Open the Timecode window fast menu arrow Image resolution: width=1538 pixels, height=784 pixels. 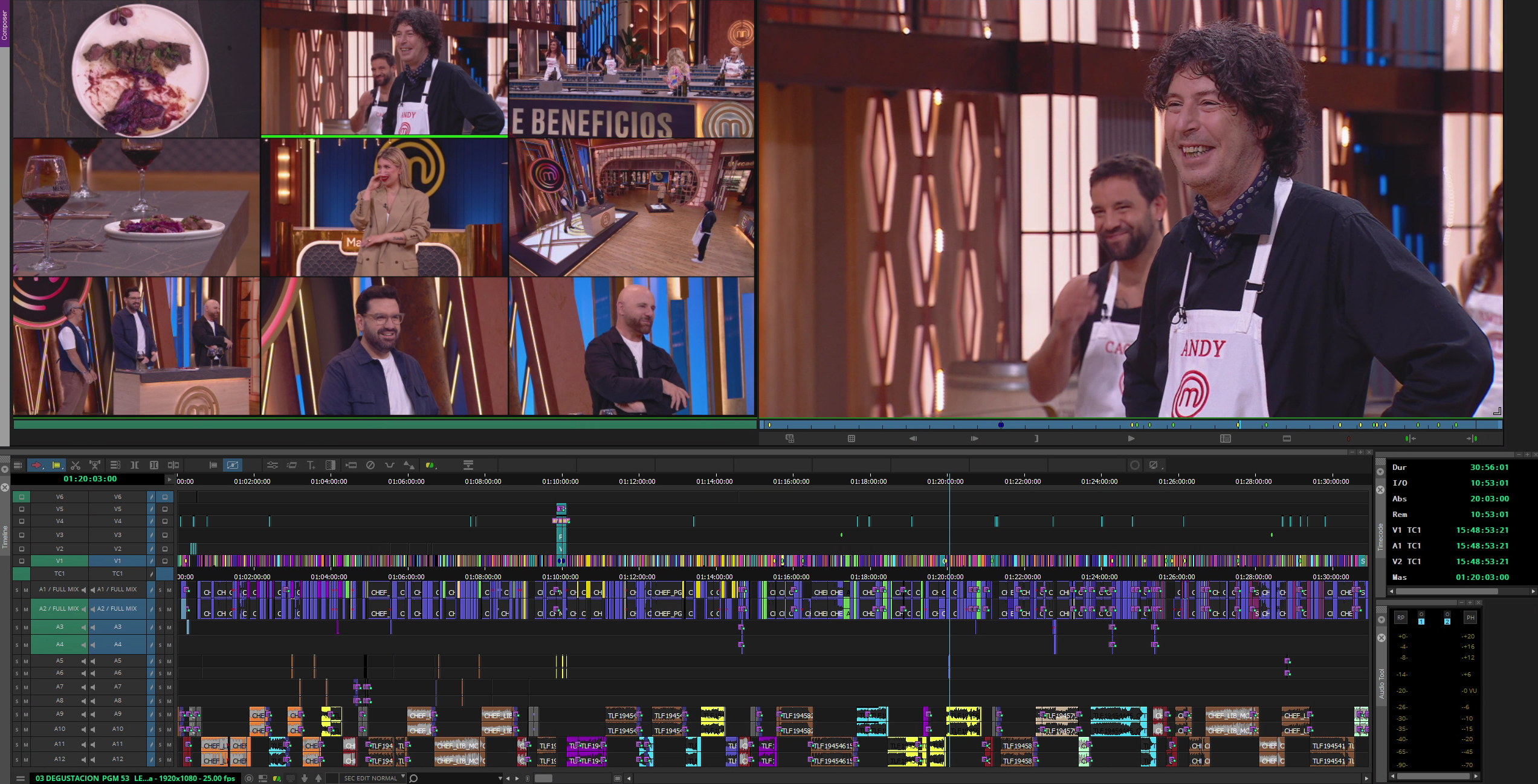[1380, 472]
